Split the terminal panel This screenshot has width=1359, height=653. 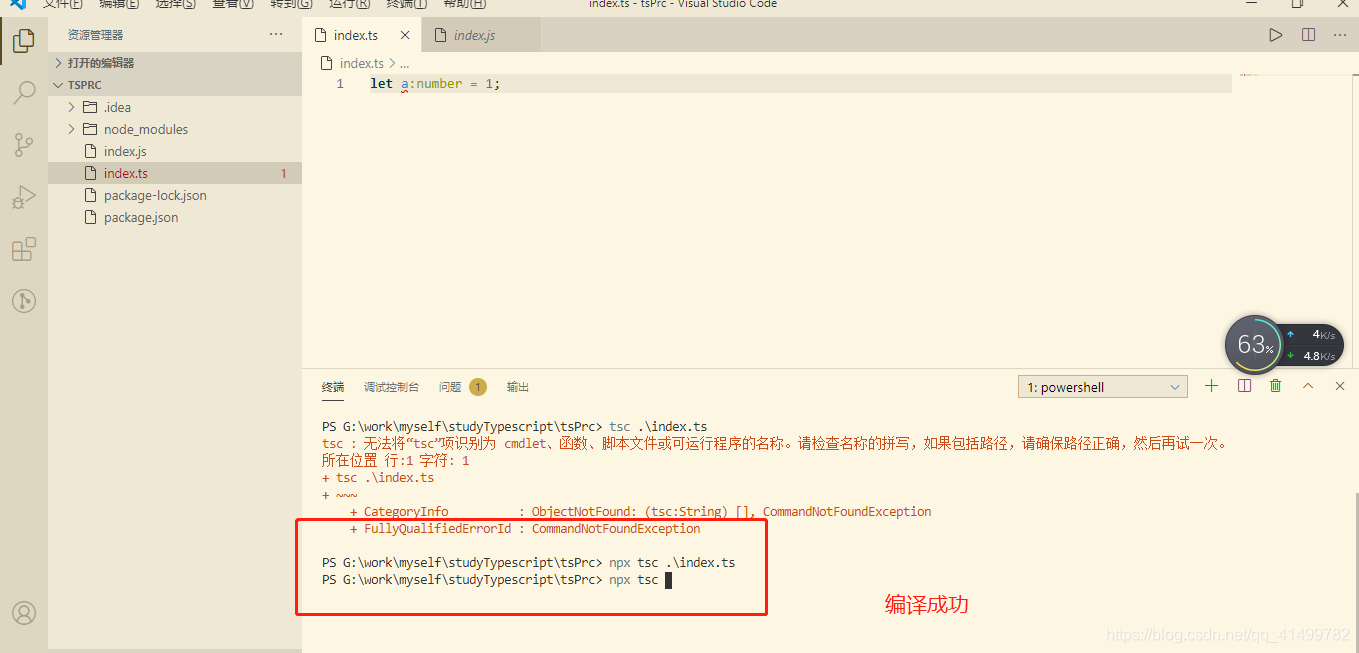(1244, 386)
